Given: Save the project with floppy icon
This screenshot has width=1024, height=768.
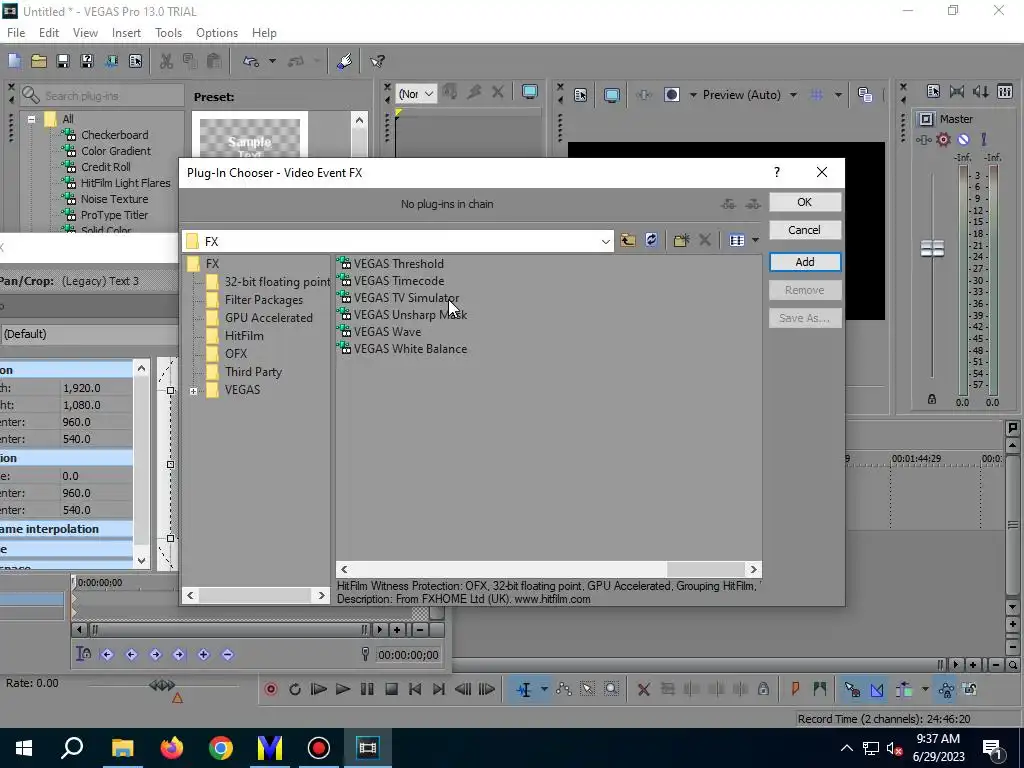Looking at the screenshot, I should pos(63,61).
